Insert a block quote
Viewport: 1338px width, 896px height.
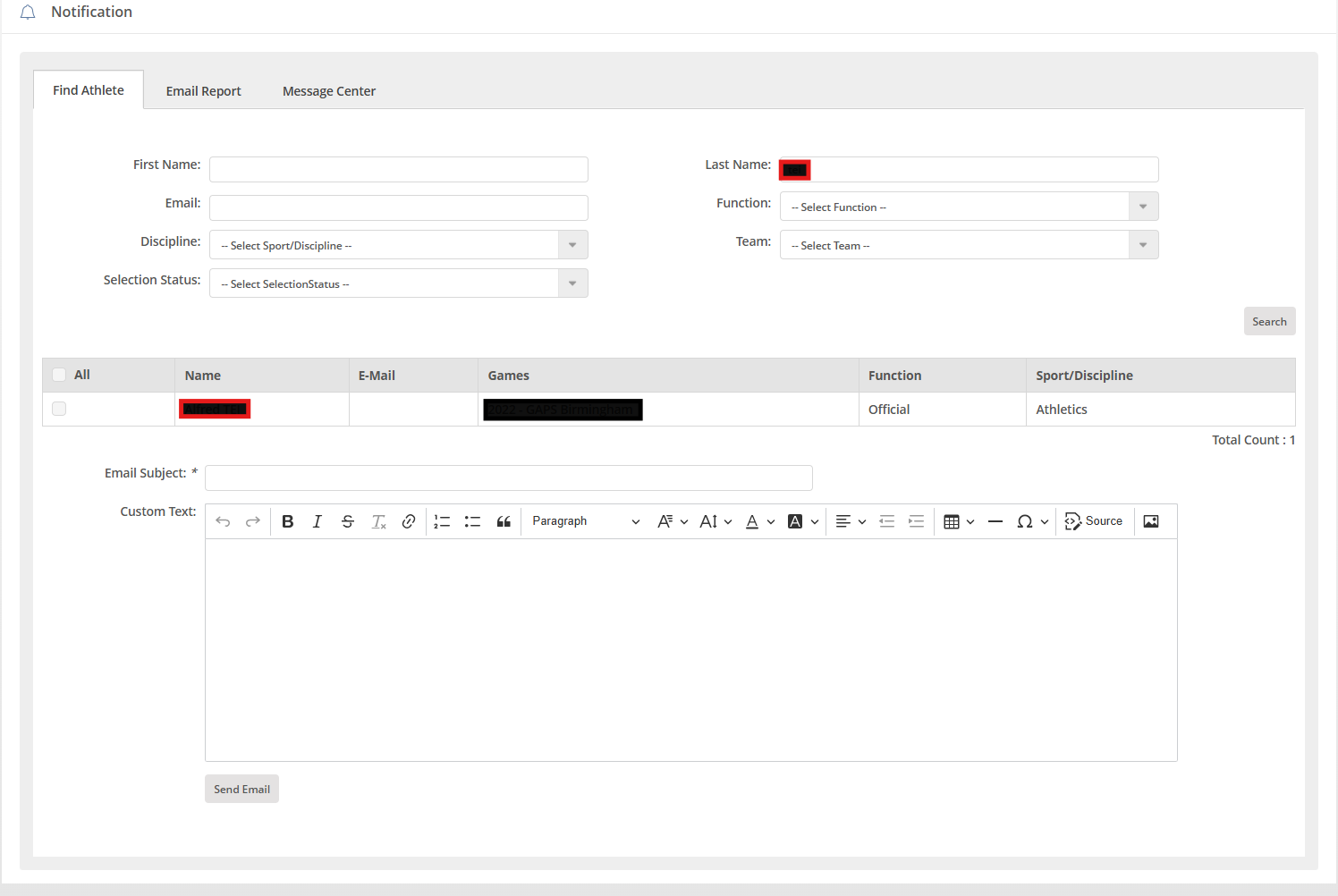pos(504,521)
